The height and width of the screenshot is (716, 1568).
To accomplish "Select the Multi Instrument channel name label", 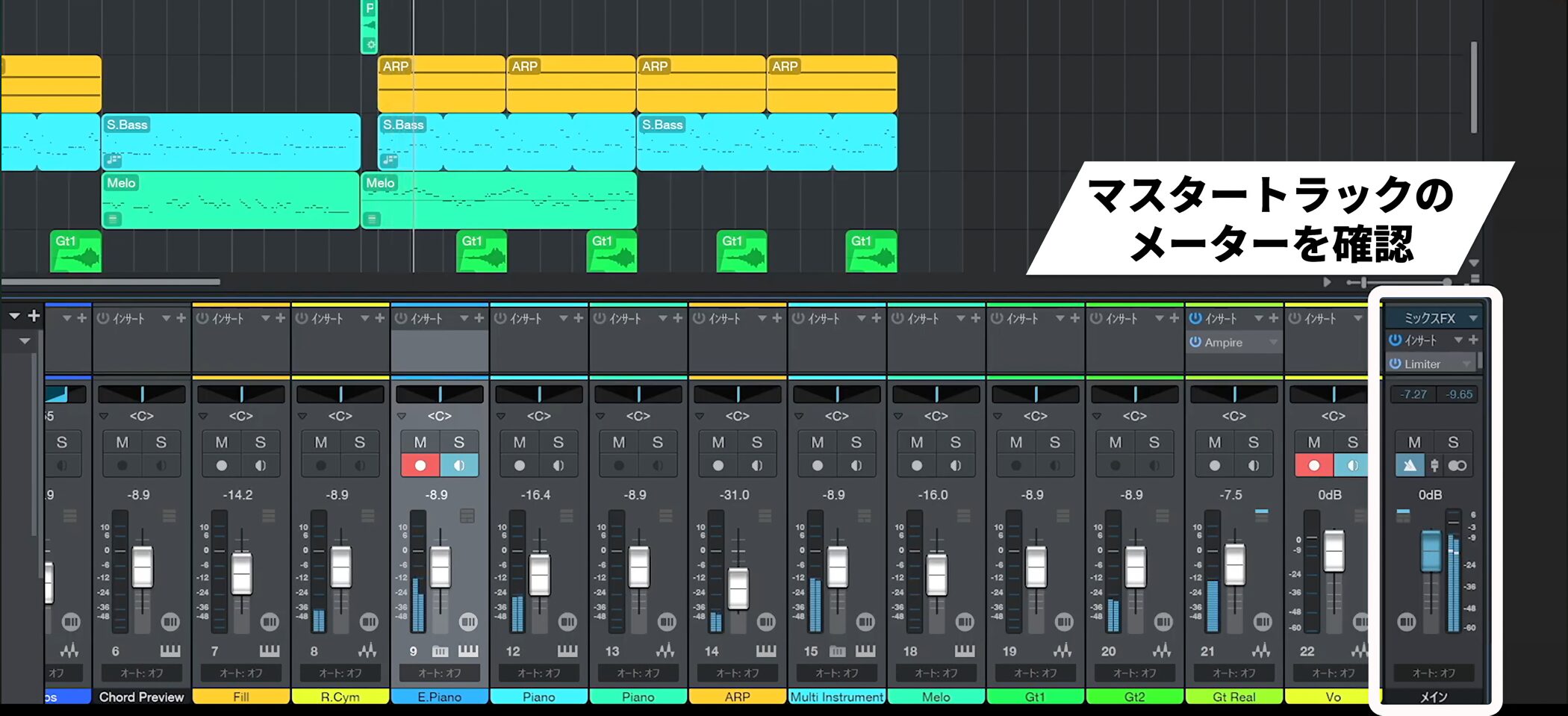I will click(836, 697).
